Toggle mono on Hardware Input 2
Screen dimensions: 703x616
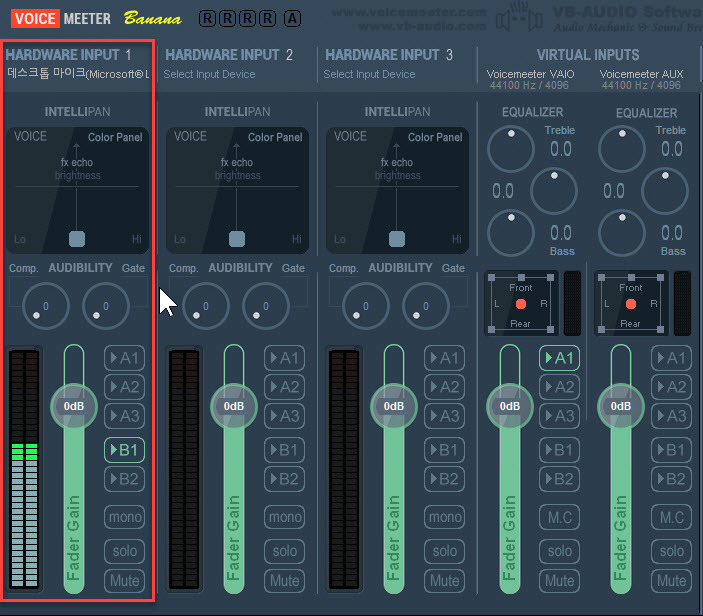[285, 517]
